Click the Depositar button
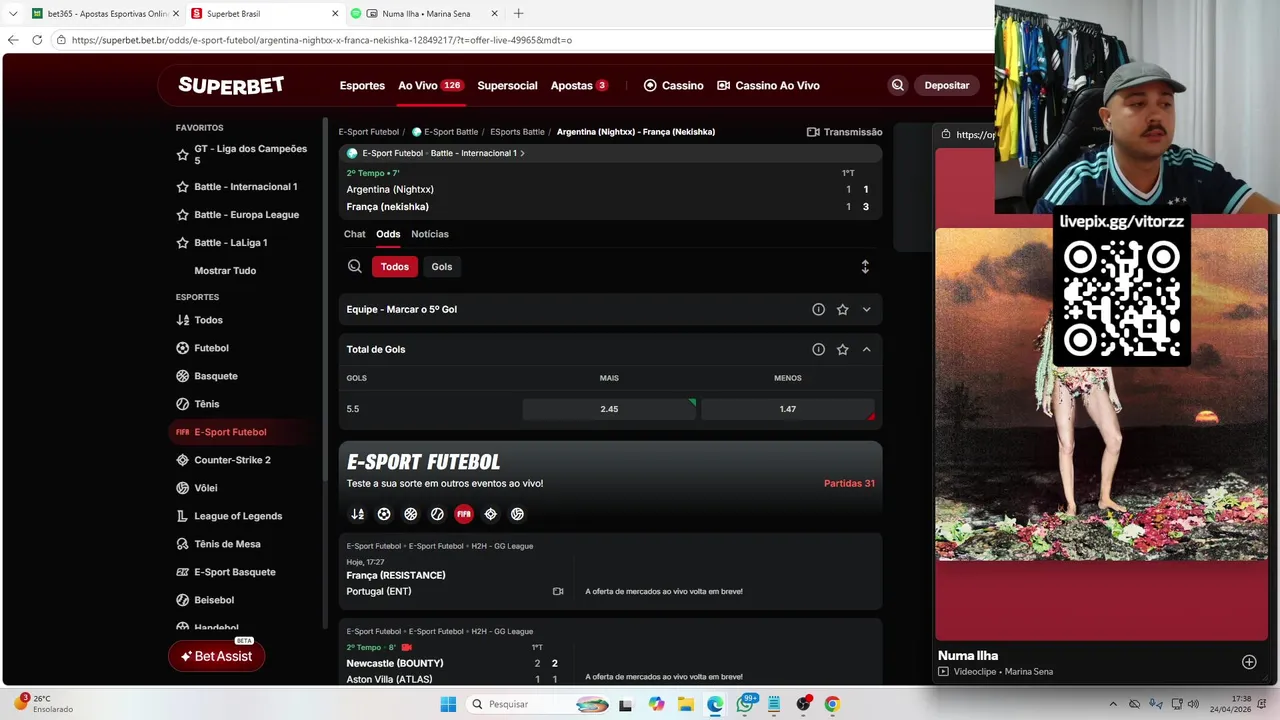Image resolution: width=1280 pixels, height=720 pixels. (x=946, y=85)
